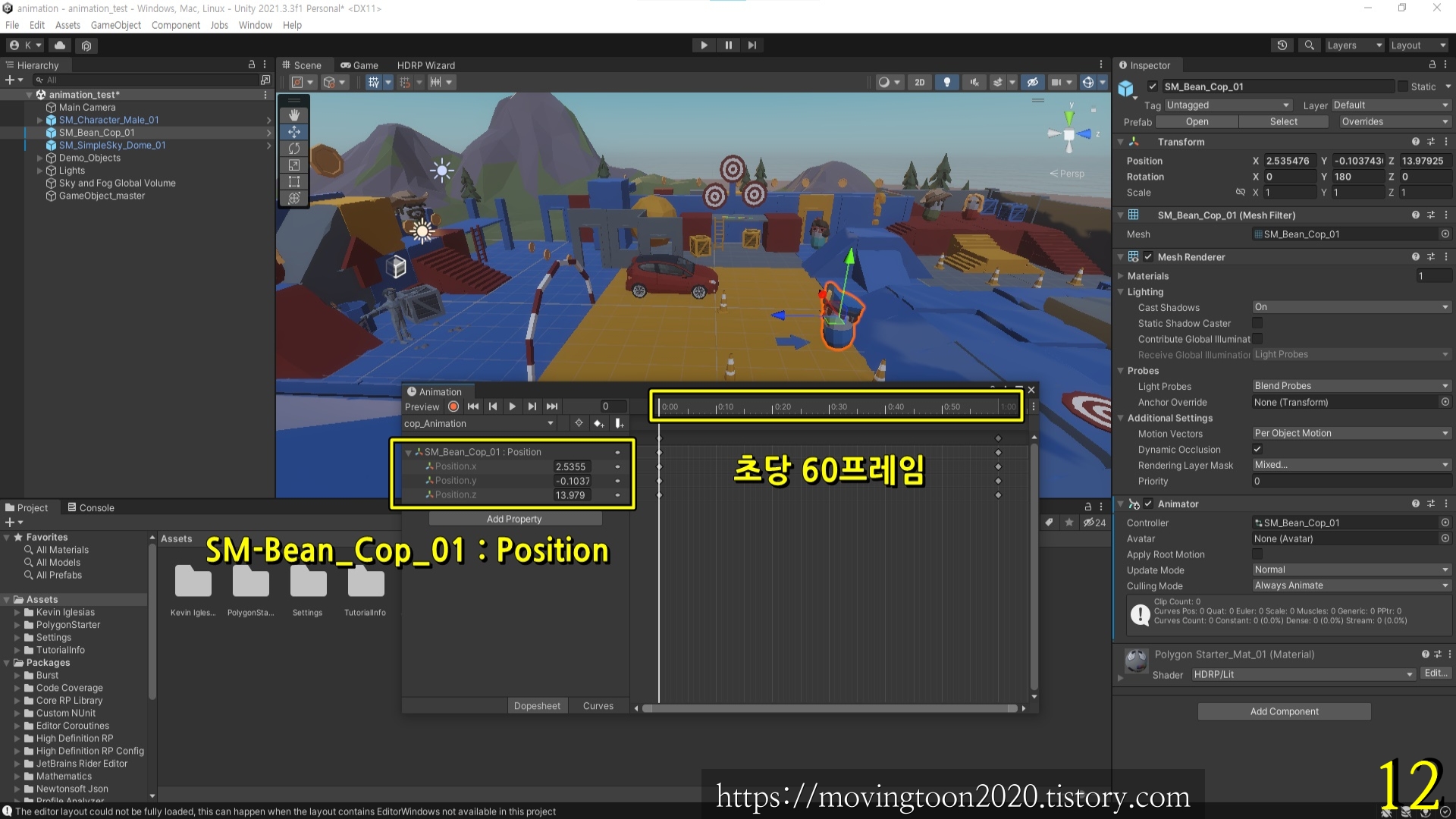The image size is (1456, 819).
Task: Expand Materials section in Mesh Renderer
Action: (x=1121, y=276)
